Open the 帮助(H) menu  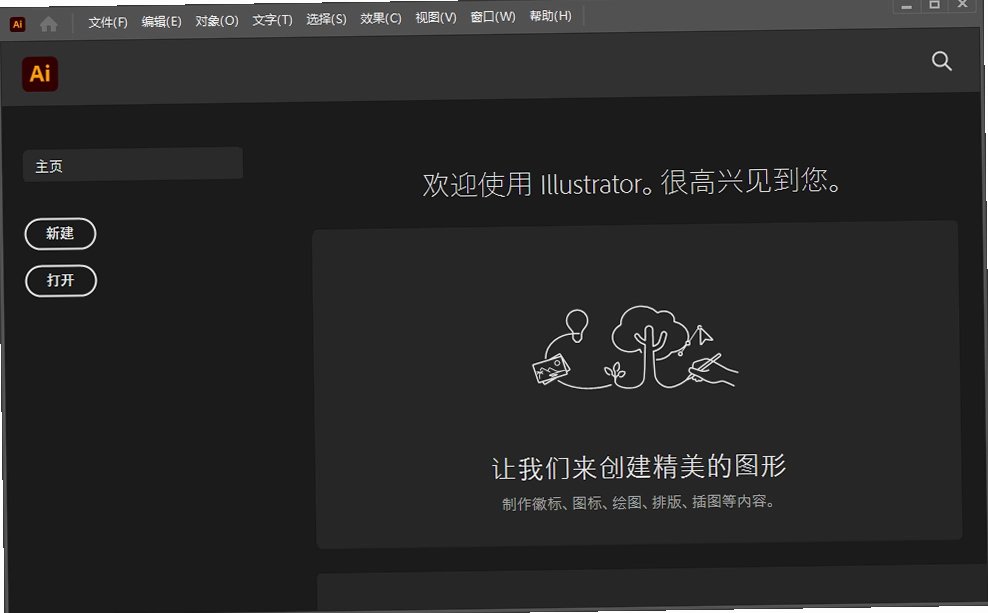(x=551, y=16)
